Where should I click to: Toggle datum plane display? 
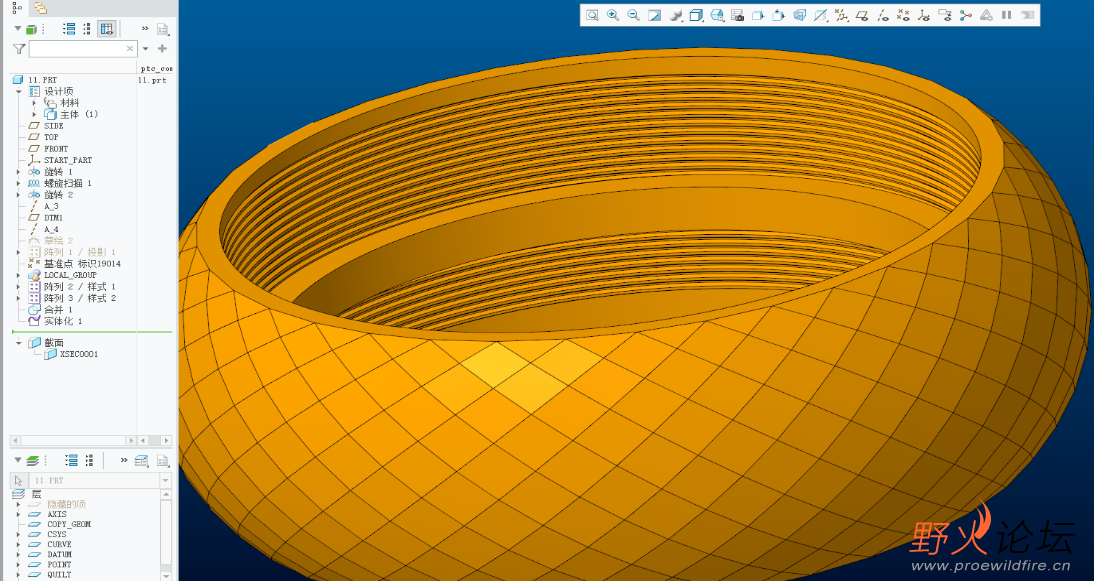[862, 15]
